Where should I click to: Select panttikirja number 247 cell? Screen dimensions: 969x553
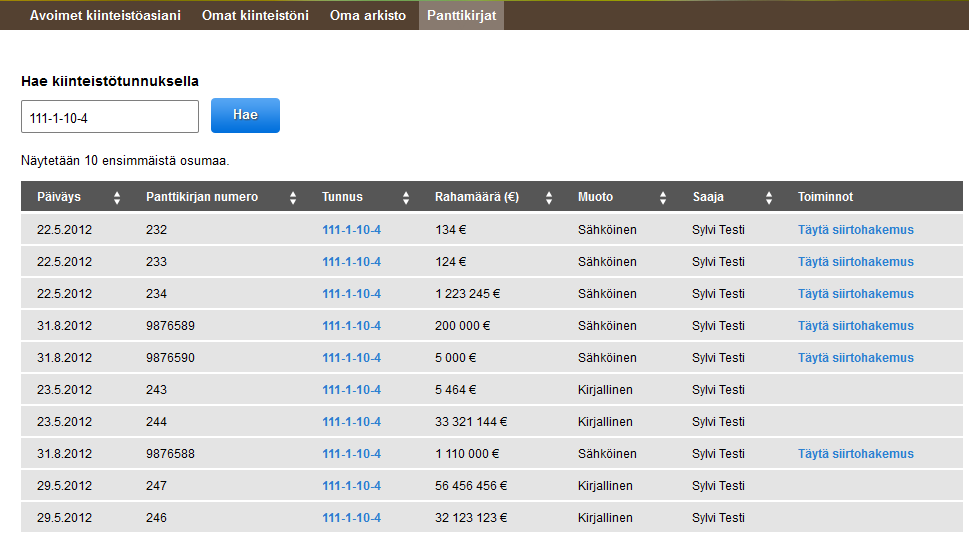156,486
